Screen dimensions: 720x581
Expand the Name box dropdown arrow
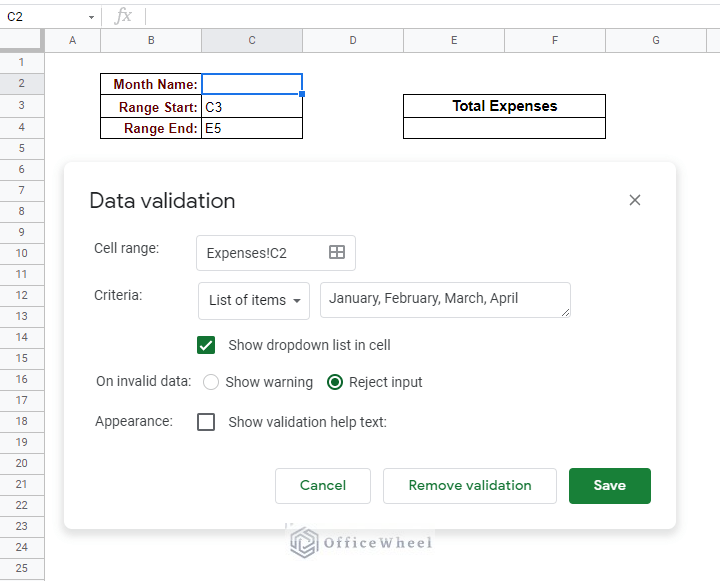coord(91,17)
